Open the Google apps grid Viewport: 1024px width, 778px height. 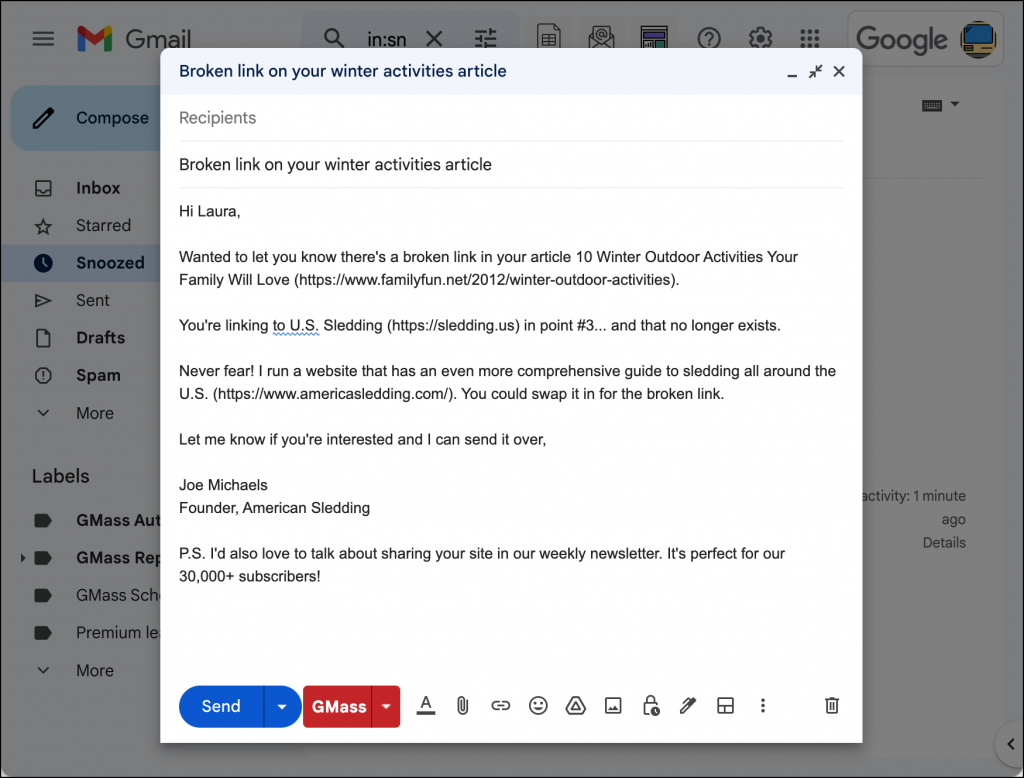(809, 38)
